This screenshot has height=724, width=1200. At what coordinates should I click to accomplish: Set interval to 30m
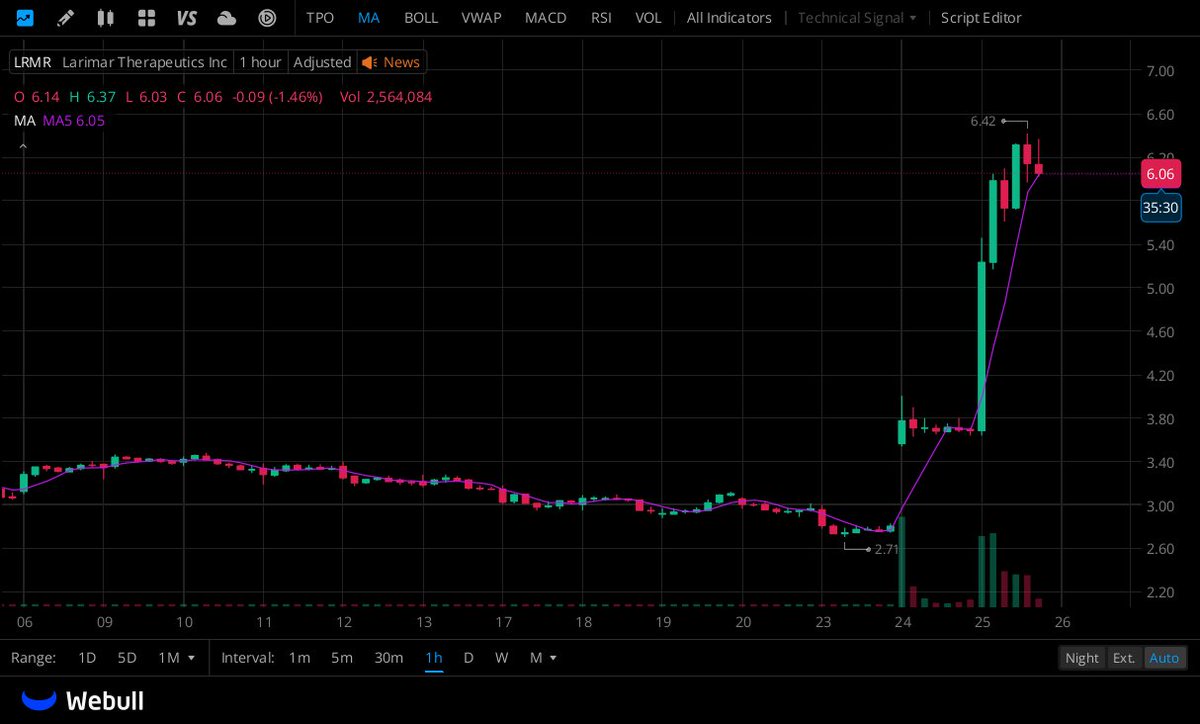tap(389, 658)
